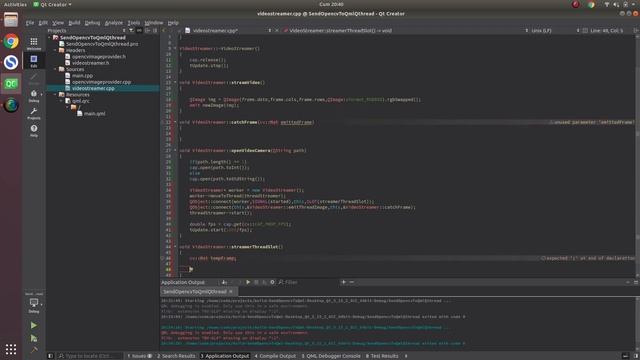Click the Build project hammer icon
The image size is (640, 360).
(34, 349)
